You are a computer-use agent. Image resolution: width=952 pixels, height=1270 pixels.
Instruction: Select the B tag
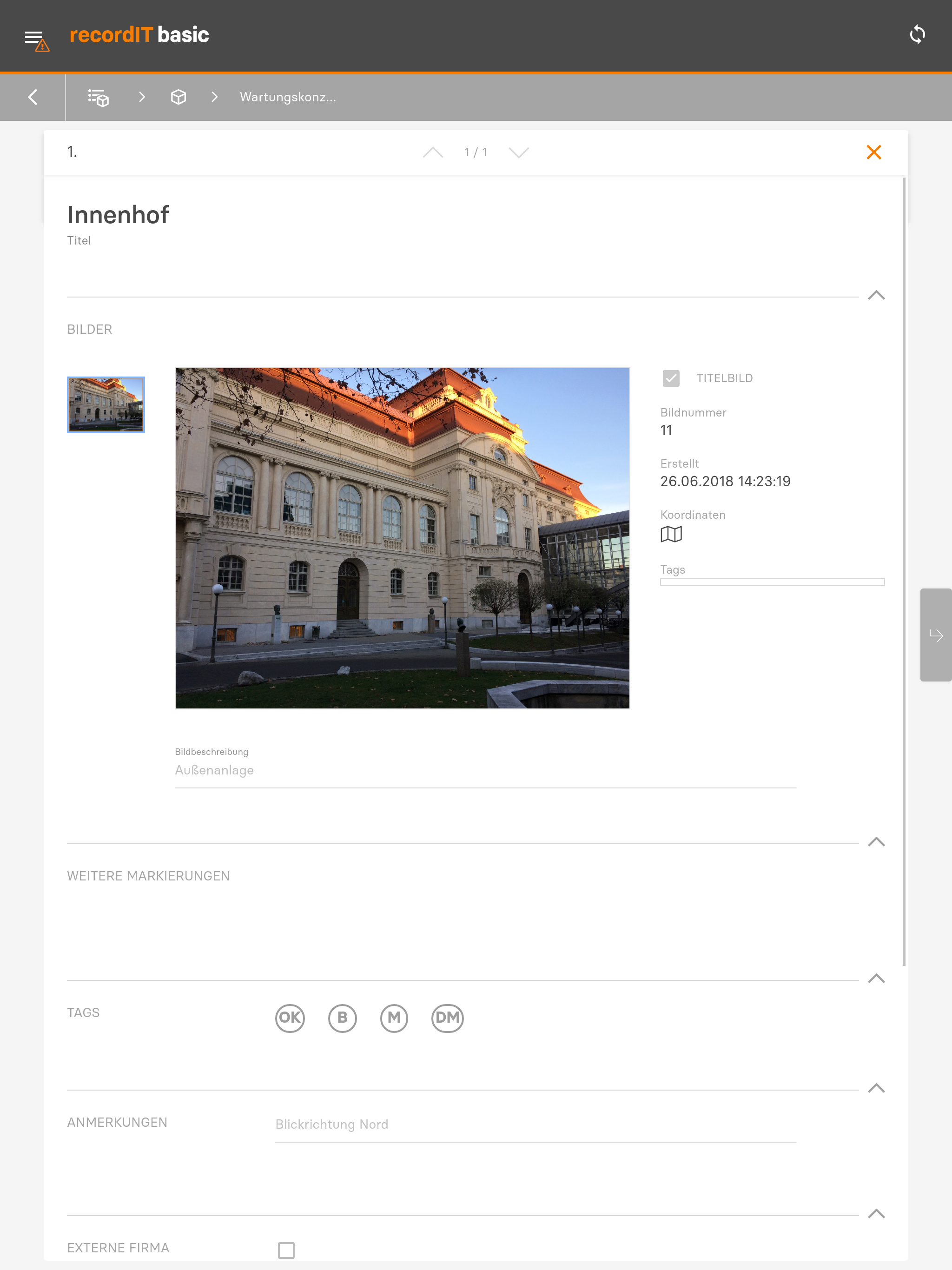(342, 1018)
